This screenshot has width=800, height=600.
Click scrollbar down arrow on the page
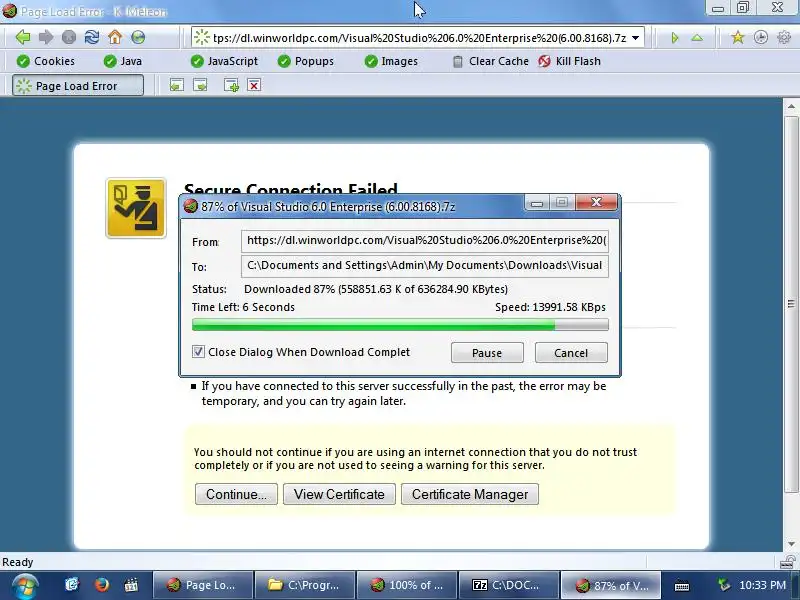[791, 544]
